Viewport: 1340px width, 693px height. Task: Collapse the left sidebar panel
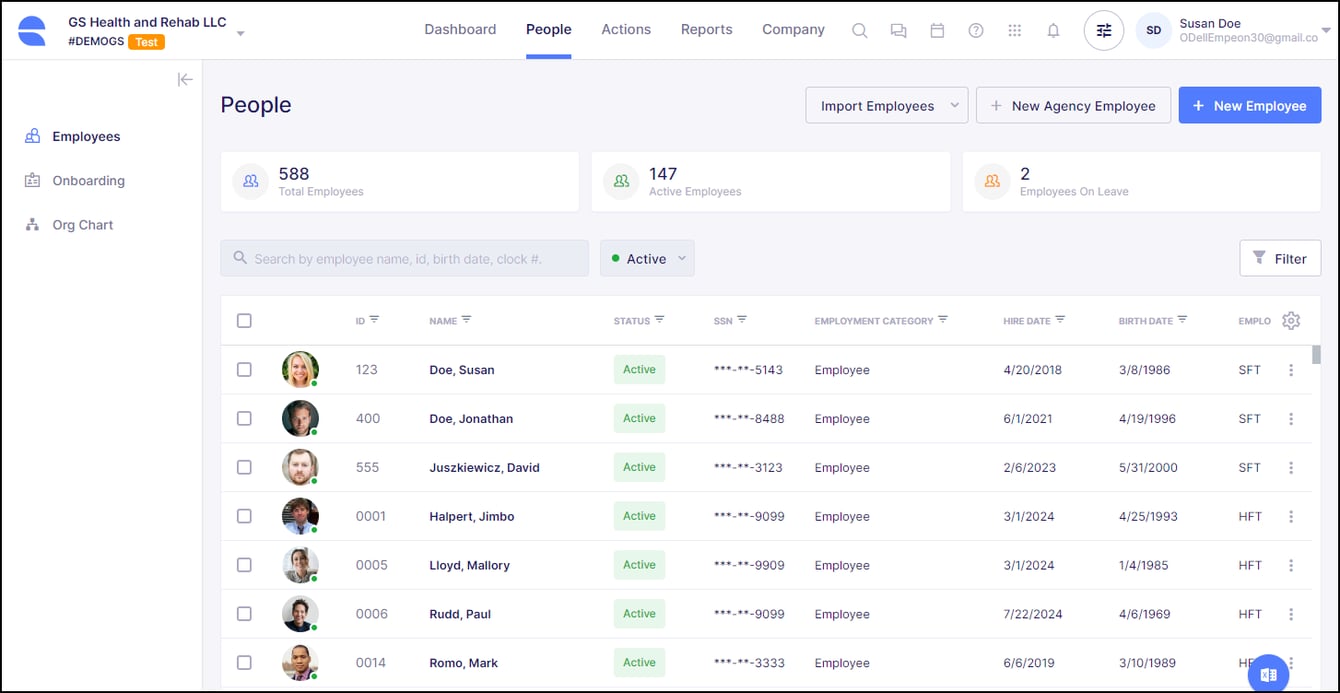tap(185, 80)
